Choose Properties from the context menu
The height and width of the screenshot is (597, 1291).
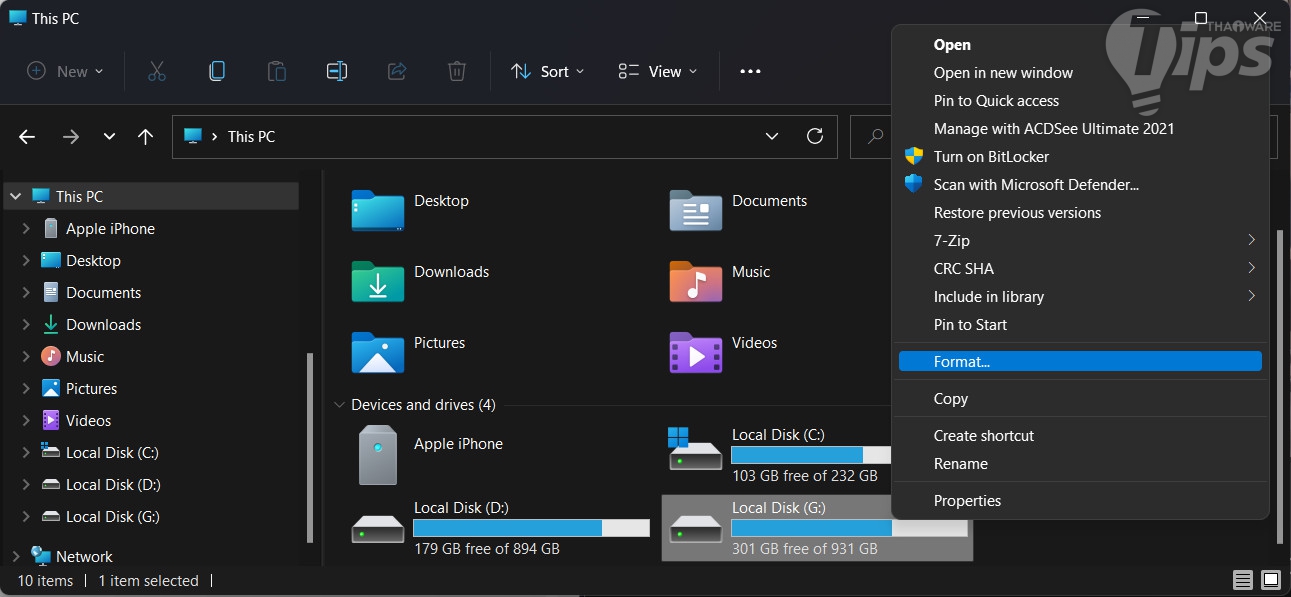click(967, 501)
